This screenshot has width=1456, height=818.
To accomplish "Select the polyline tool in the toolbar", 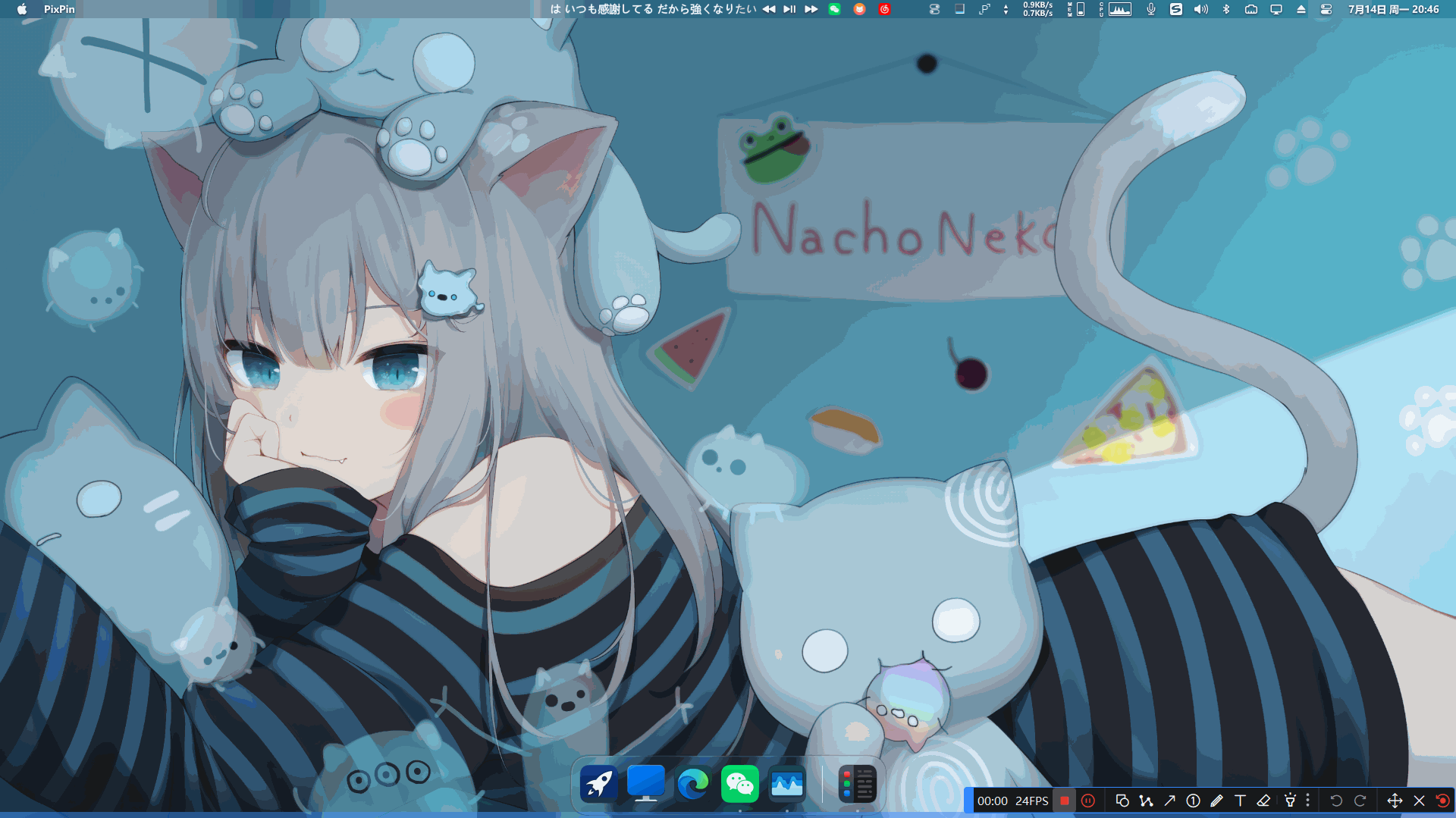I will pyautogui.click(x=1146, y=801).
